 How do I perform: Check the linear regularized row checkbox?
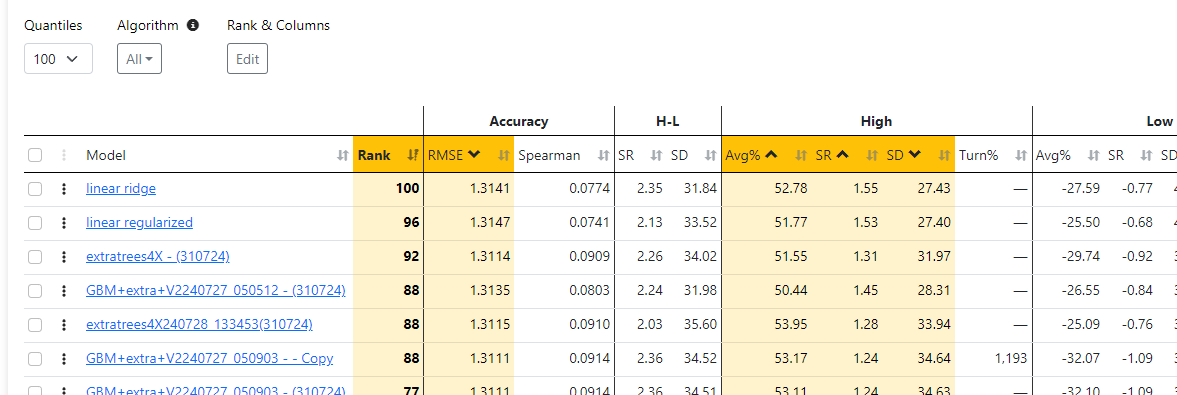point(35,223)
